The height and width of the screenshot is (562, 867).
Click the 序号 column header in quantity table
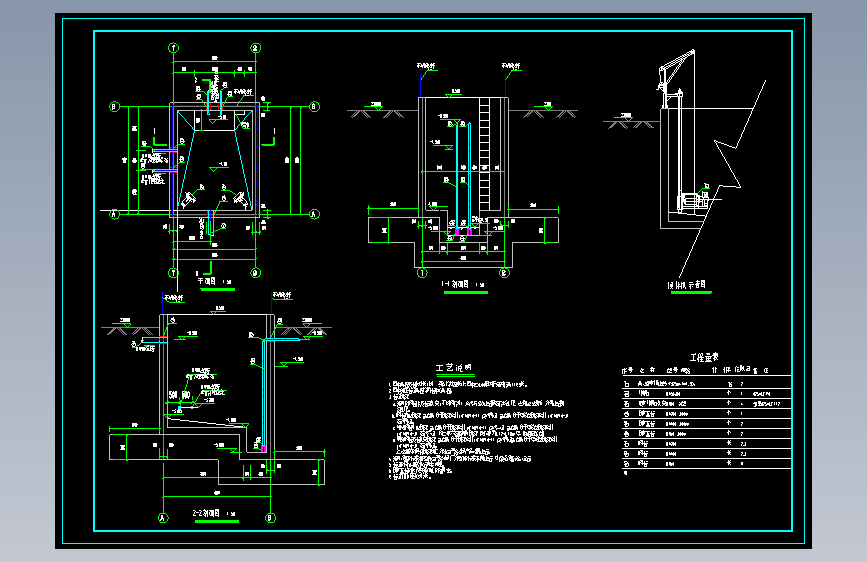[627, 370]
